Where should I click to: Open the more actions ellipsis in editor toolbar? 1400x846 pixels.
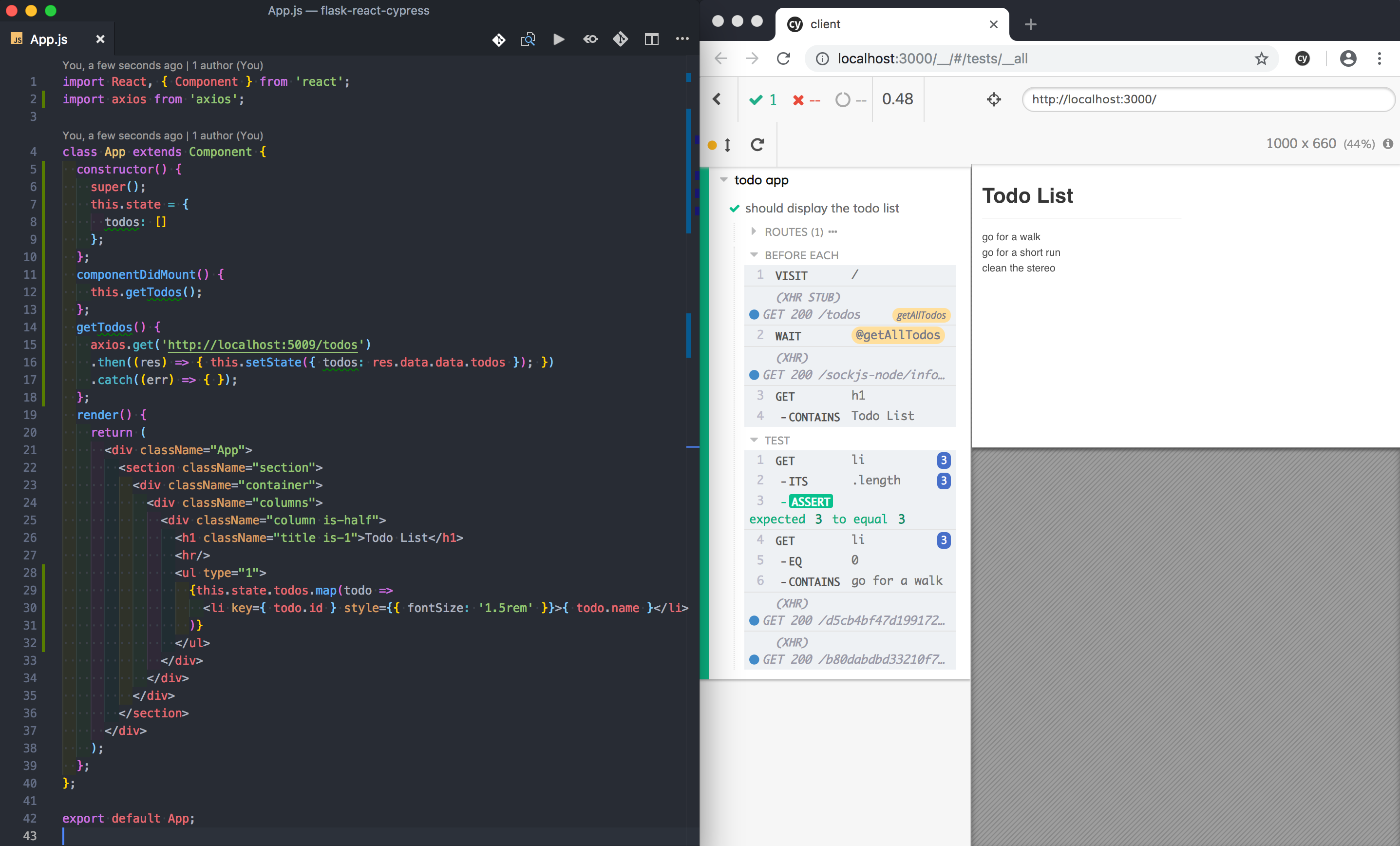(682, 39)
